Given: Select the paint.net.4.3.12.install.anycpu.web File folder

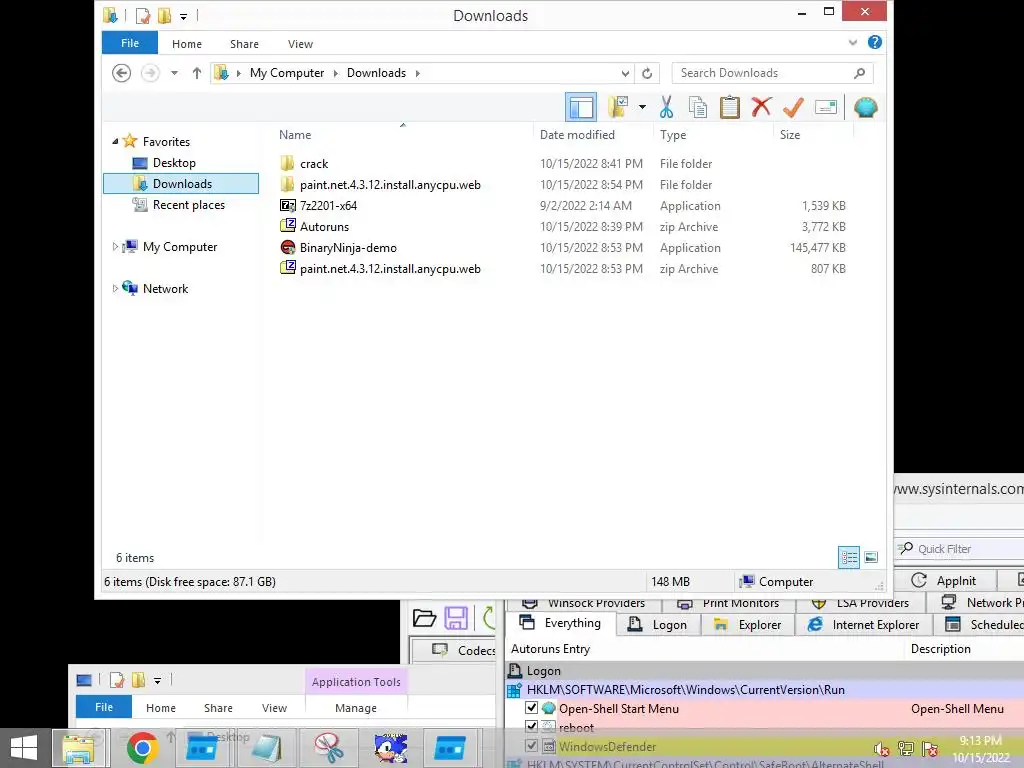Looking at the screenshot, I should click(390, 185).
